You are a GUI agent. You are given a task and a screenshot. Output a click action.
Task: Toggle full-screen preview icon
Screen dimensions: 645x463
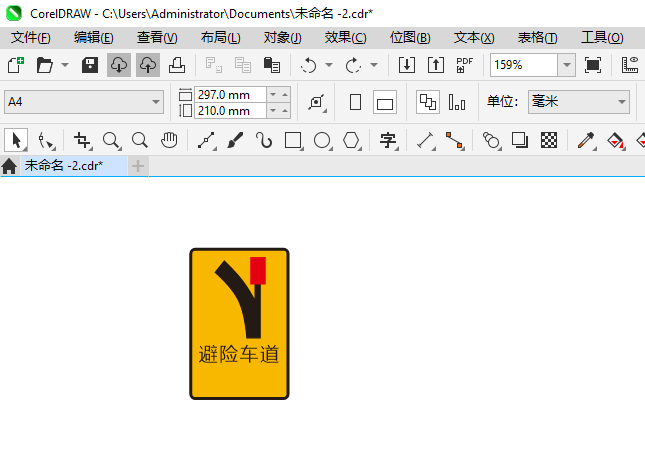593,65
